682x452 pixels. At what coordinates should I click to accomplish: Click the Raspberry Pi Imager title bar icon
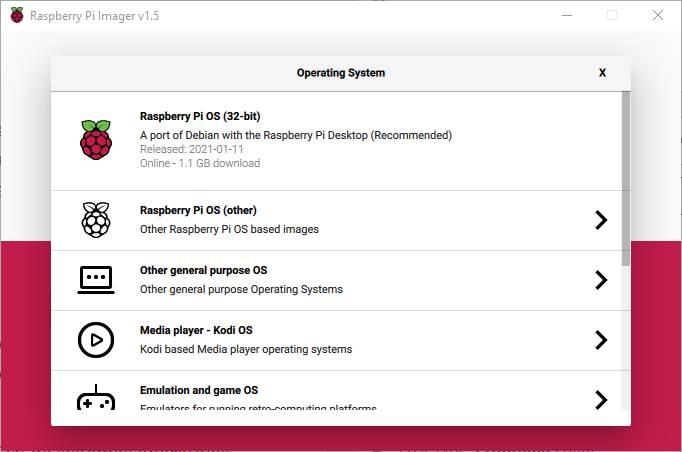(17, 16)
